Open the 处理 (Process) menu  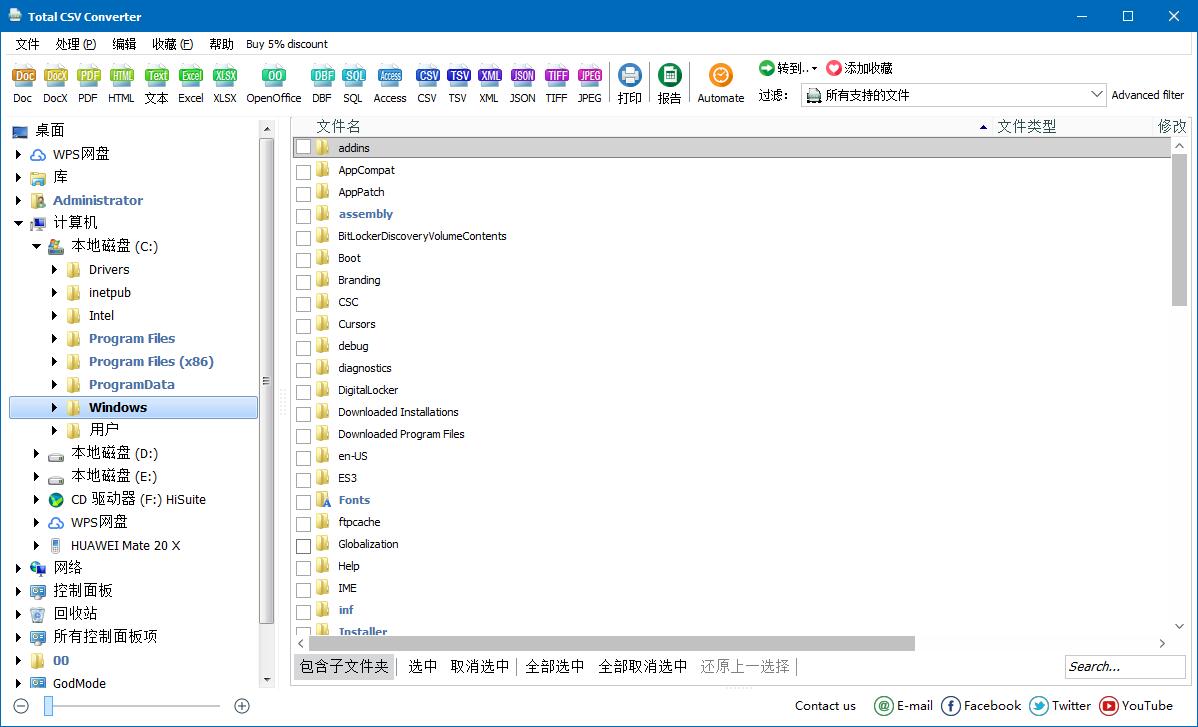coord(76,44)
